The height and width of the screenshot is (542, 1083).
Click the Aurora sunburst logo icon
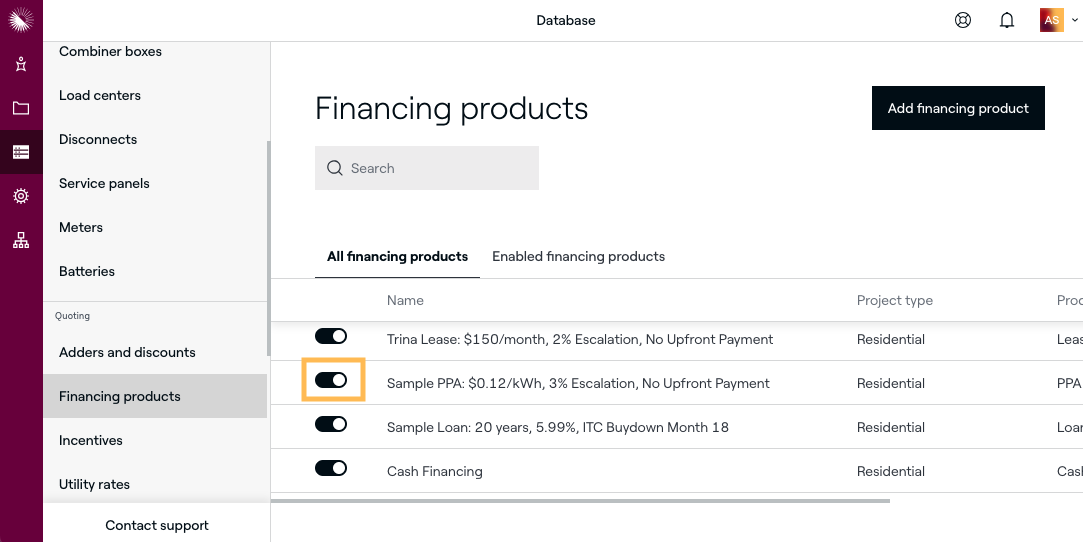coord(21,20)
